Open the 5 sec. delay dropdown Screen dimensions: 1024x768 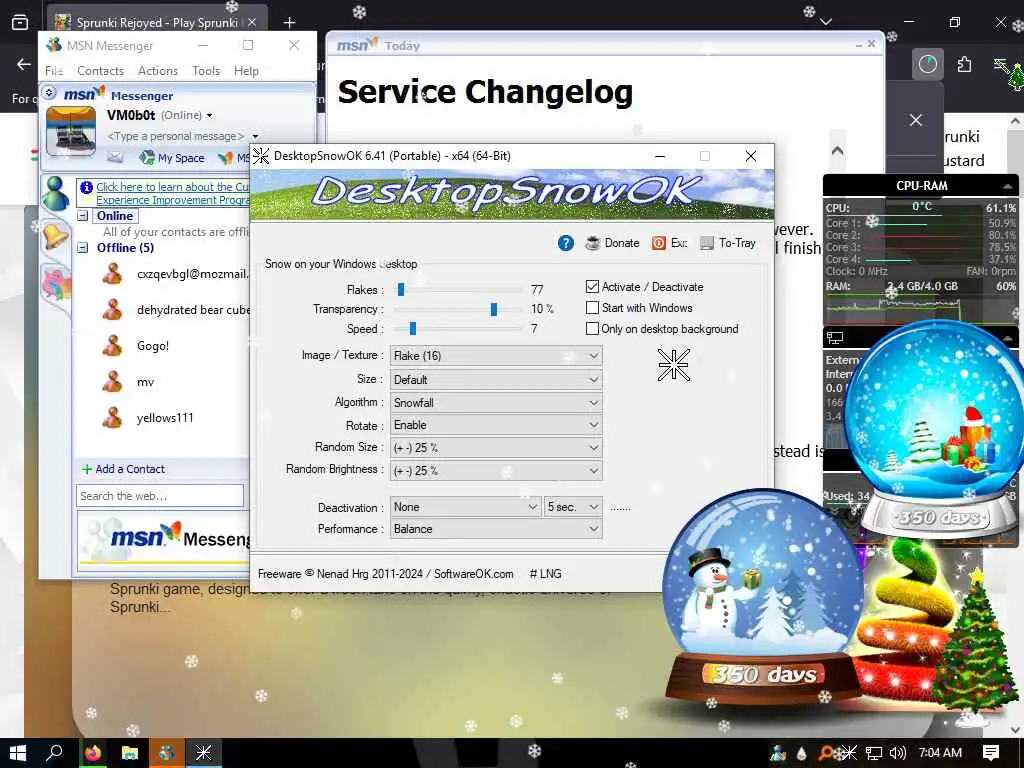[x=573, y=507]
